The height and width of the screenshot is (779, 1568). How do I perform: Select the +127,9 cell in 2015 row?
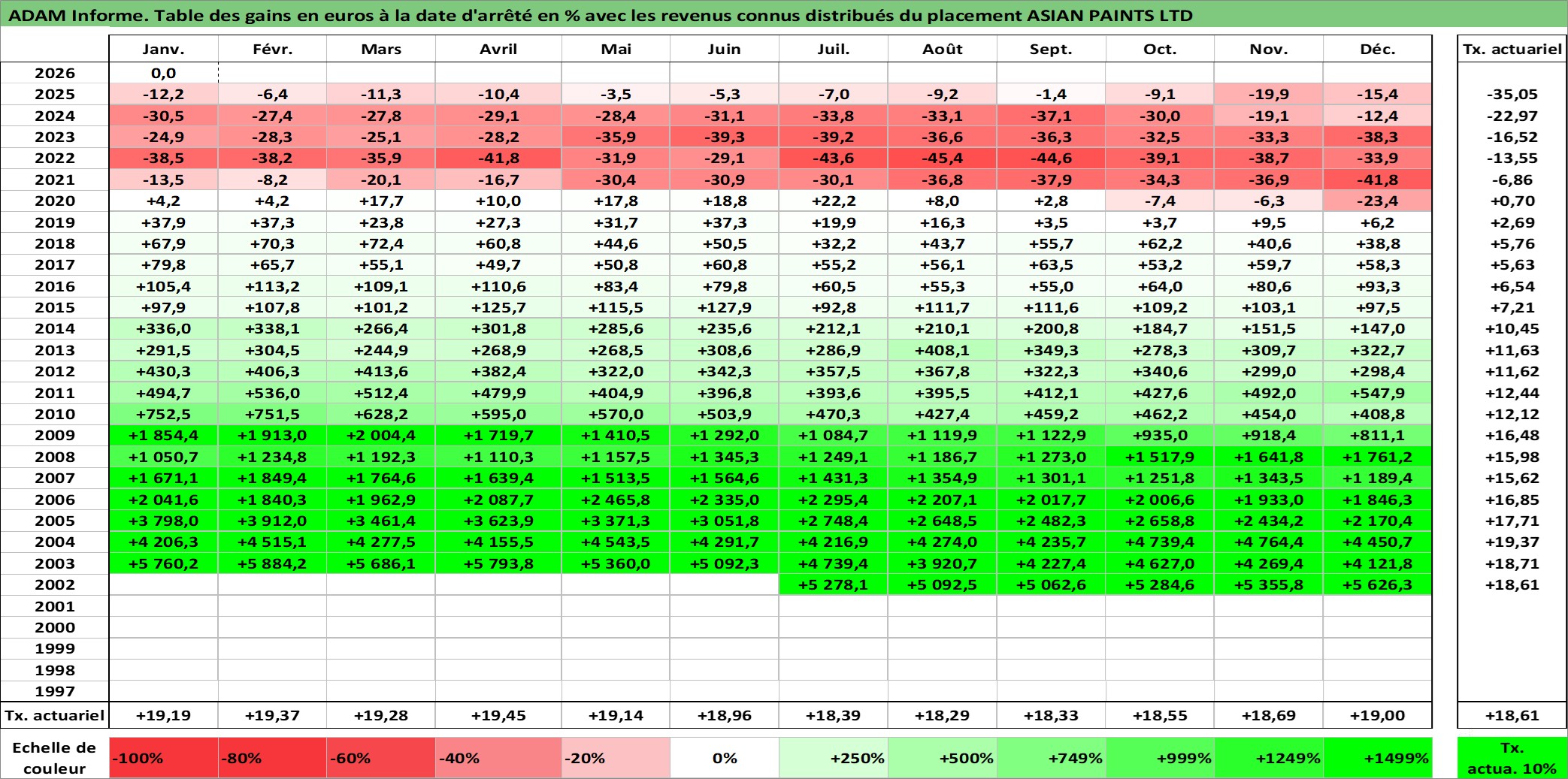point(724,307)
